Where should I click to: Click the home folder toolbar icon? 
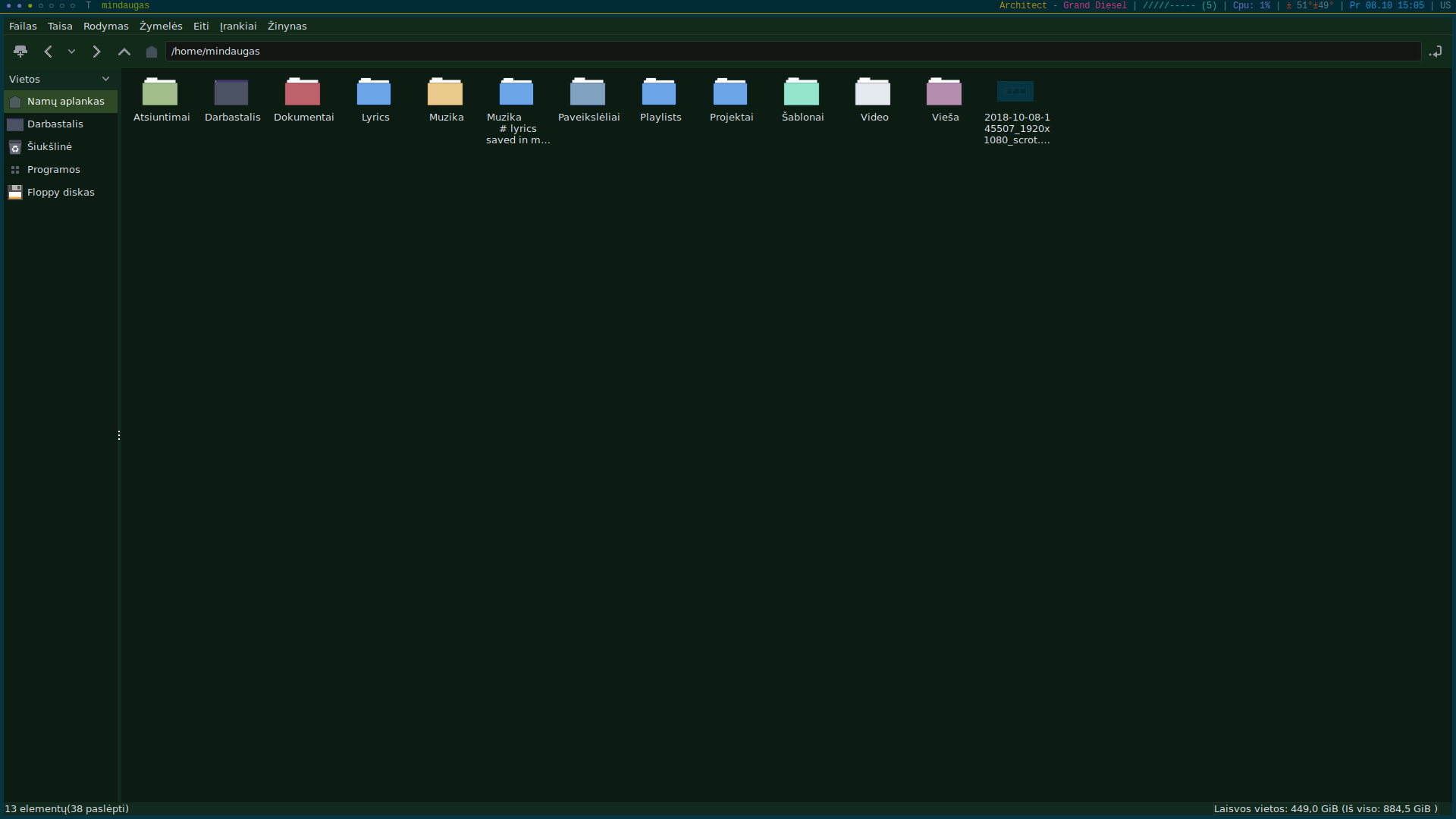click(152, 52)
